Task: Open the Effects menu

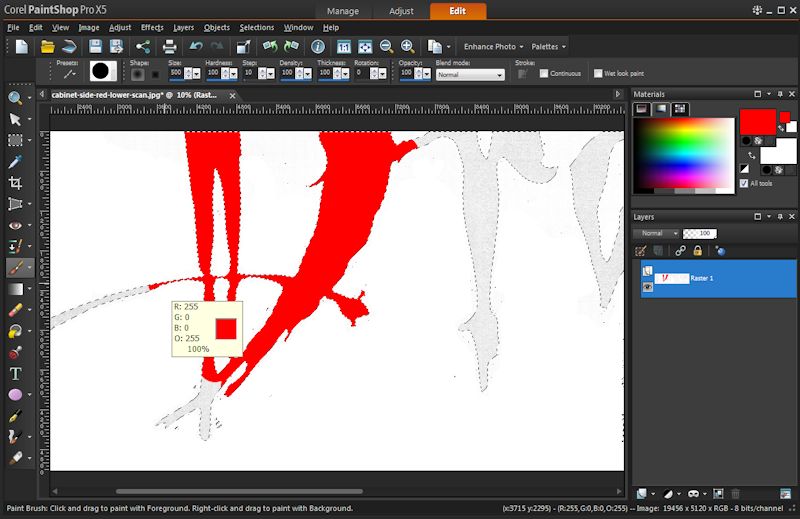Action: [152, 27]
